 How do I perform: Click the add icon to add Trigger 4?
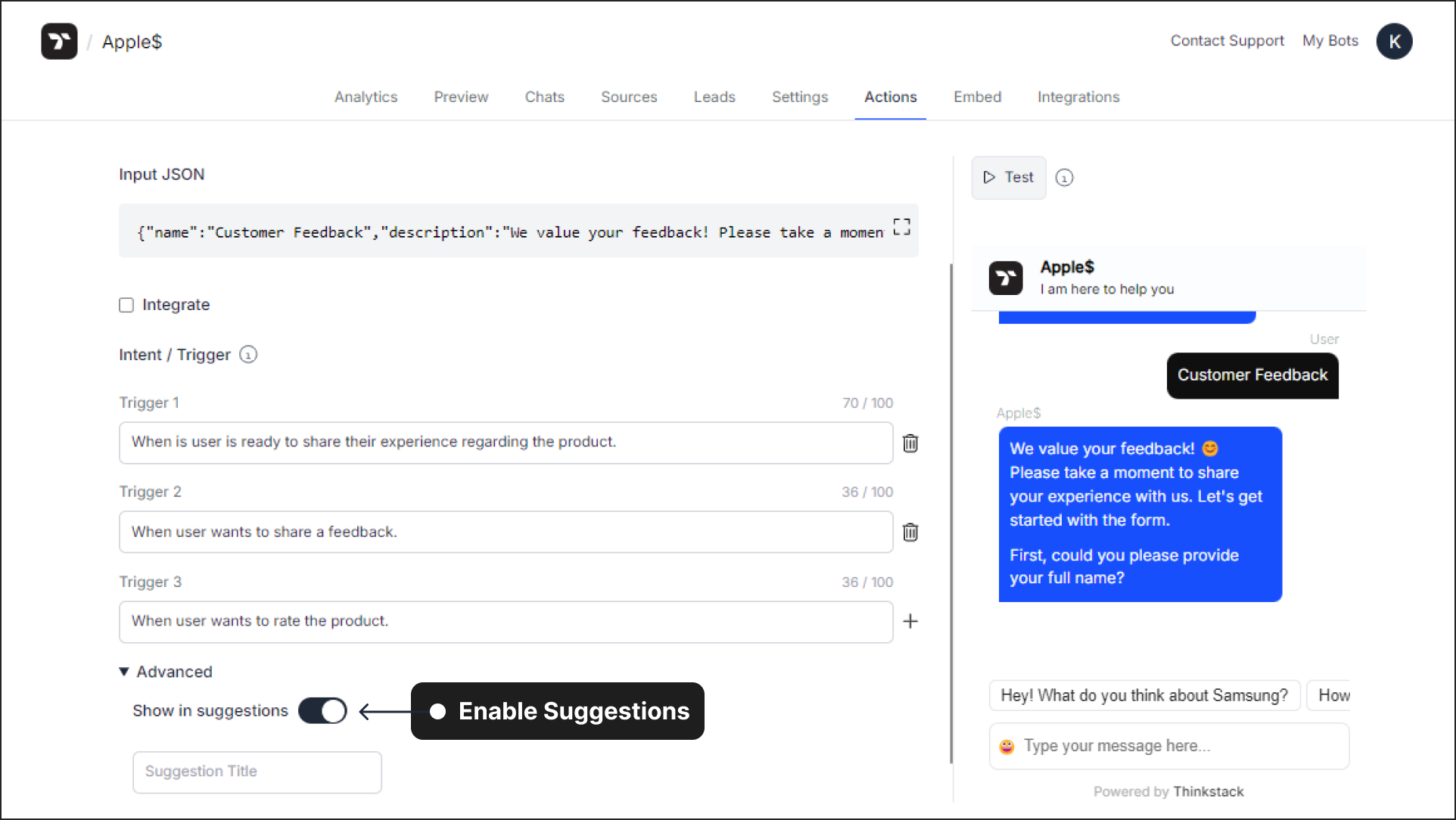pos(910,621)
